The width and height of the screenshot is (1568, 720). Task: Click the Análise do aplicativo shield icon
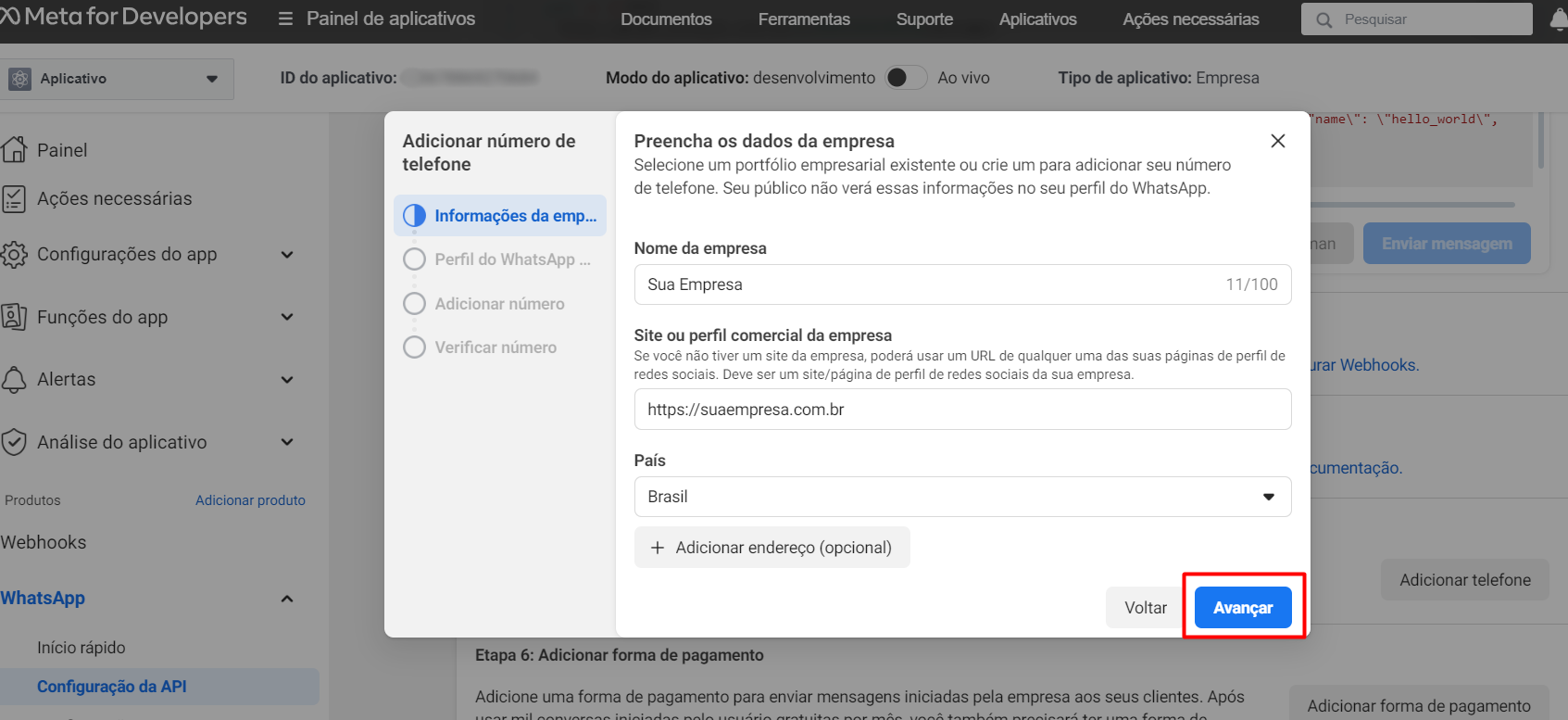pos(14,442)
